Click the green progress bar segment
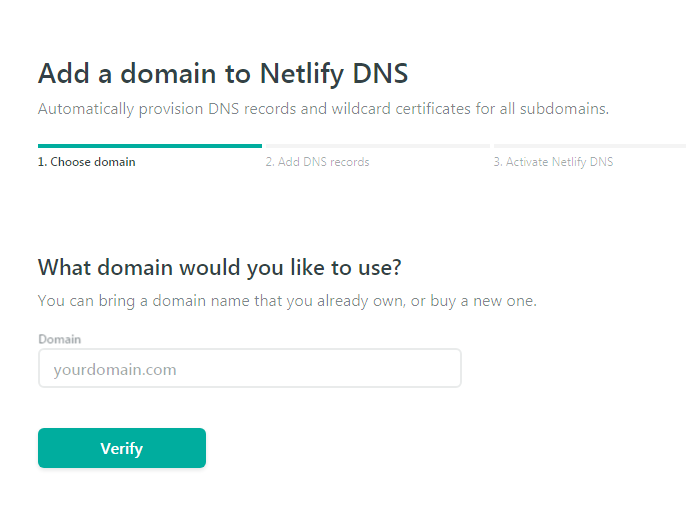This screenshot has height=515, width=686. pos(150,146)
